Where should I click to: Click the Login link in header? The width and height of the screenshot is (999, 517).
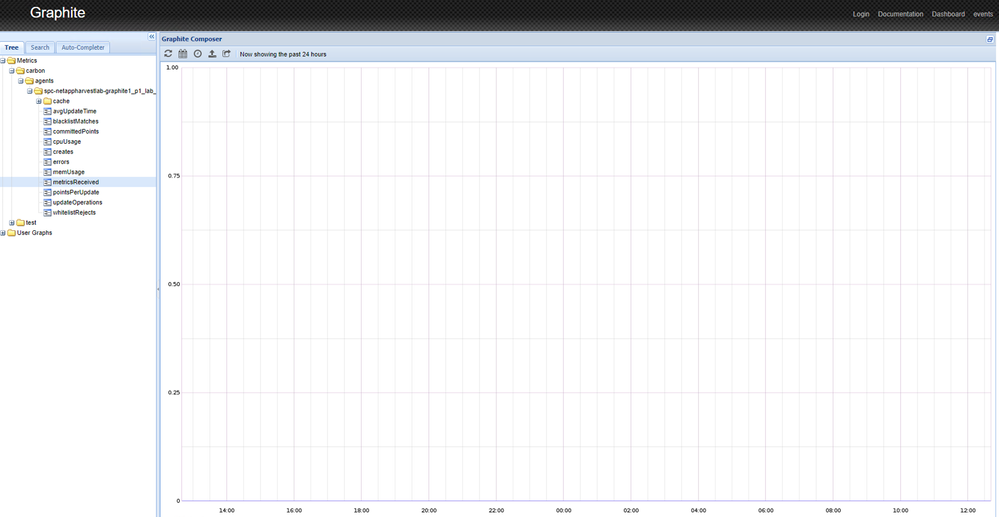coord(861,14)
